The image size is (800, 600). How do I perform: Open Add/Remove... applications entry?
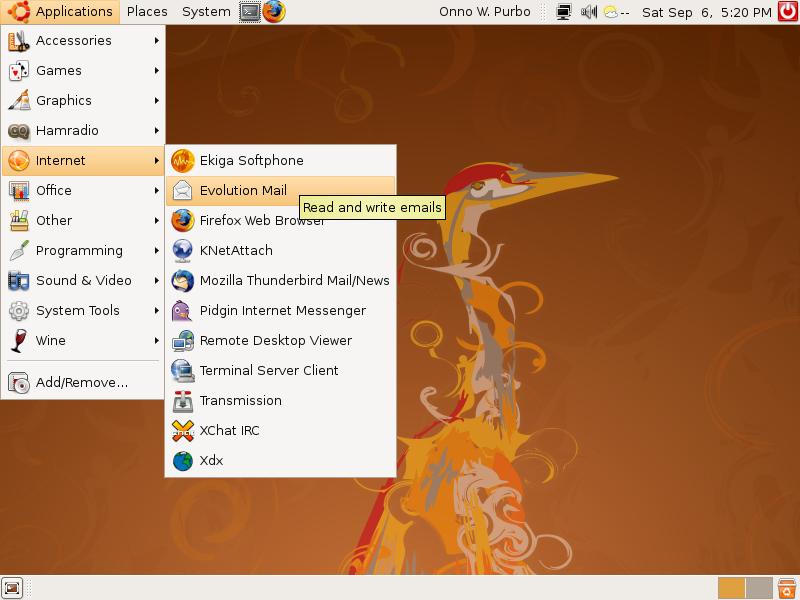click(81, 382)
